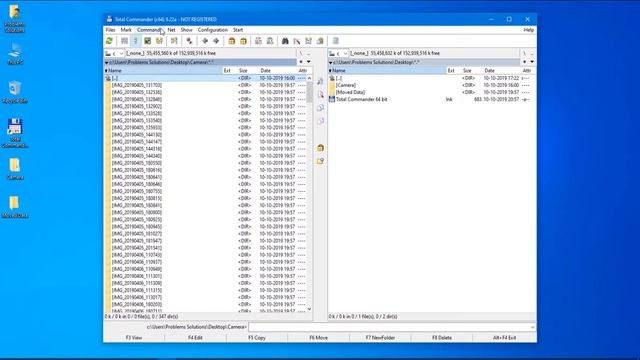Go to root in right panel
This screenshot has width=640, height=360.
(524, 53)
